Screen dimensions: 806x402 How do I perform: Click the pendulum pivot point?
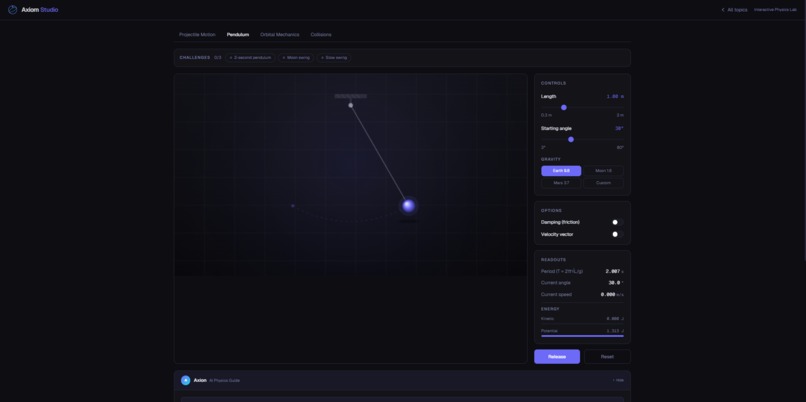pos(351,105)
